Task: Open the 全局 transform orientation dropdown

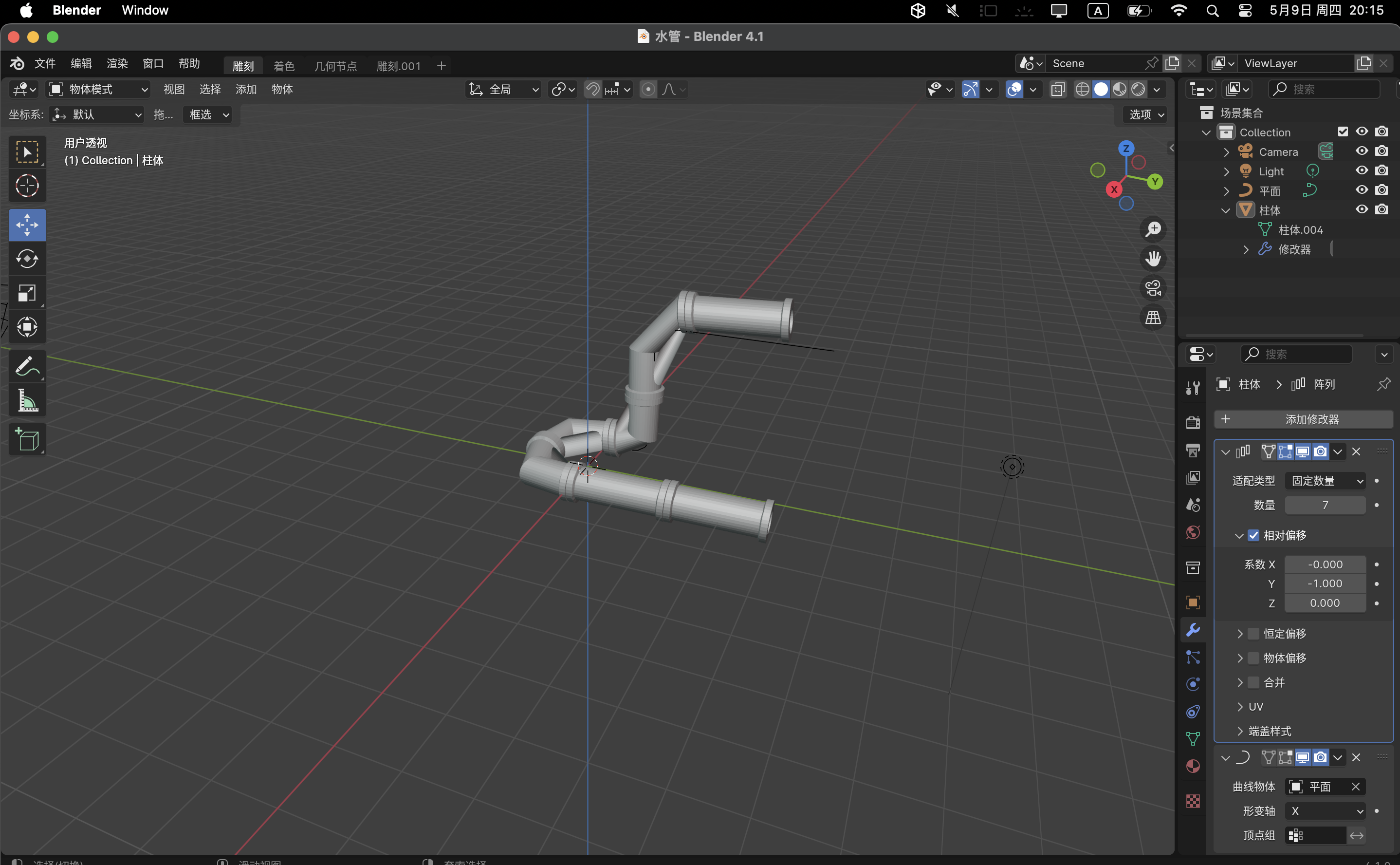Action: pos(504,89)
